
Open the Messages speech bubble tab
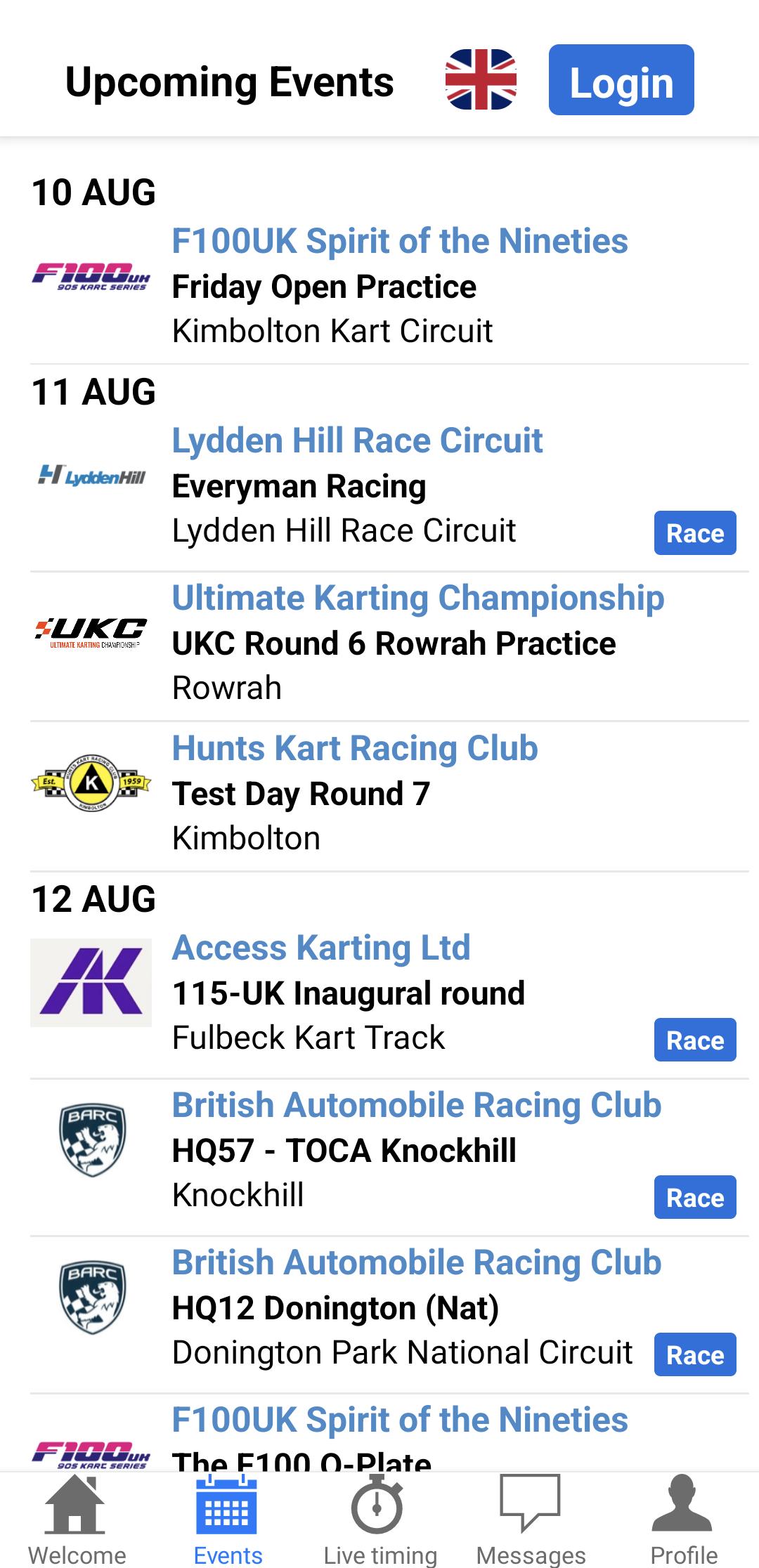pos(531,1519)
